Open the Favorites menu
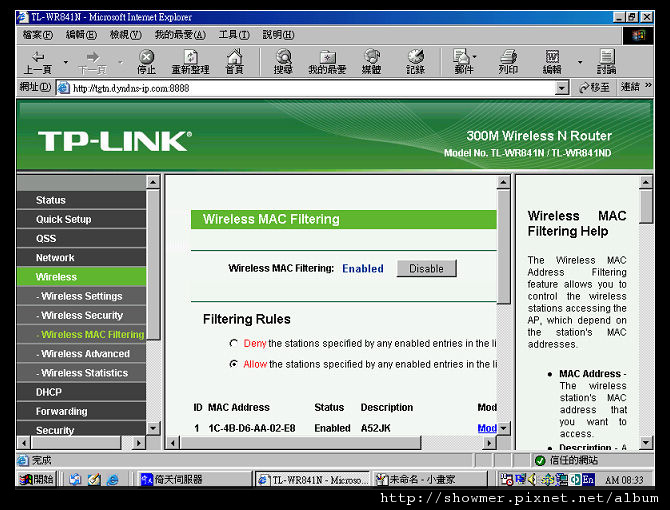670x510 pixels. pyautogui.click(x=180, y=35)
